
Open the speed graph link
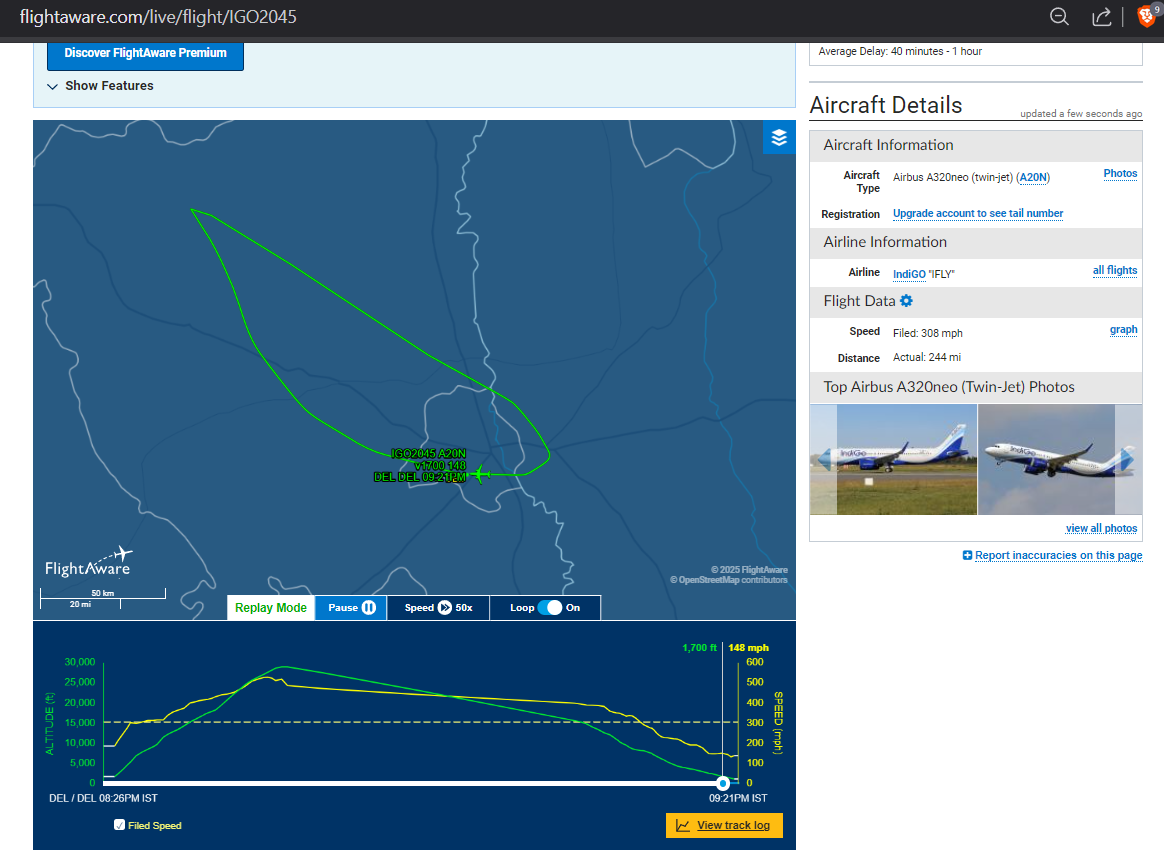1123,330
